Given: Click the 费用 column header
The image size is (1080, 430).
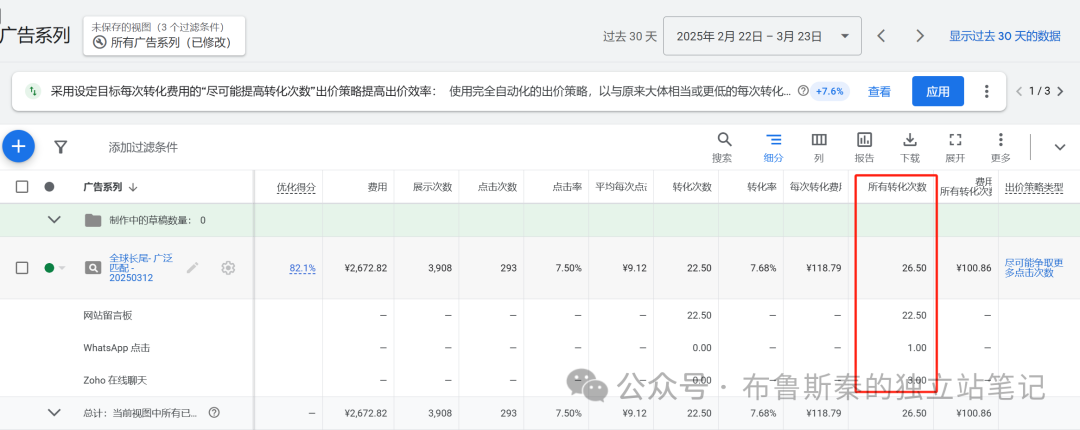Looking at the screenshot, I should (x=377, y=187).
